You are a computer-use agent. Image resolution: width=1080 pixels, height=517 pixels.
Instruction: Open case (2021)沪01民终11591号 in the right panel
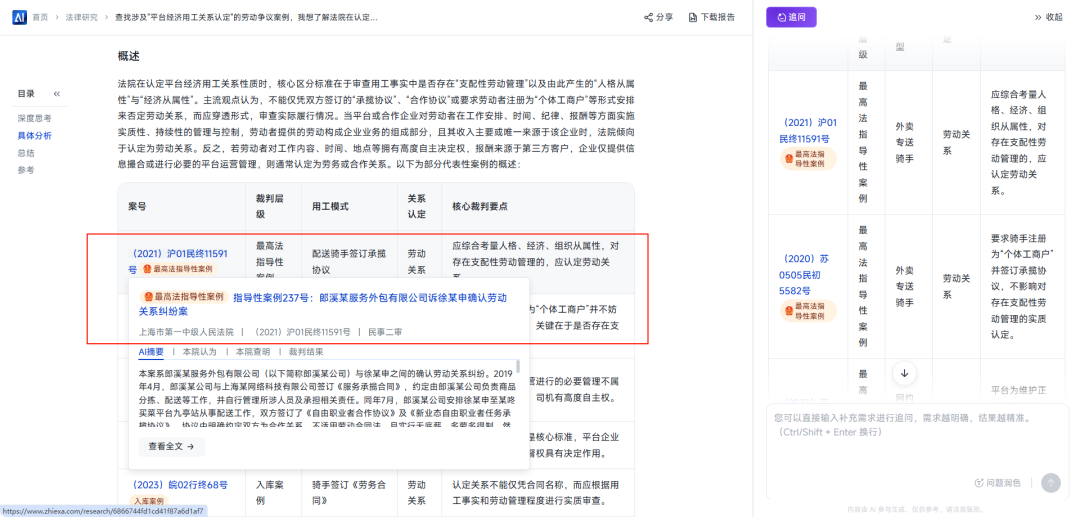point(809,131)
